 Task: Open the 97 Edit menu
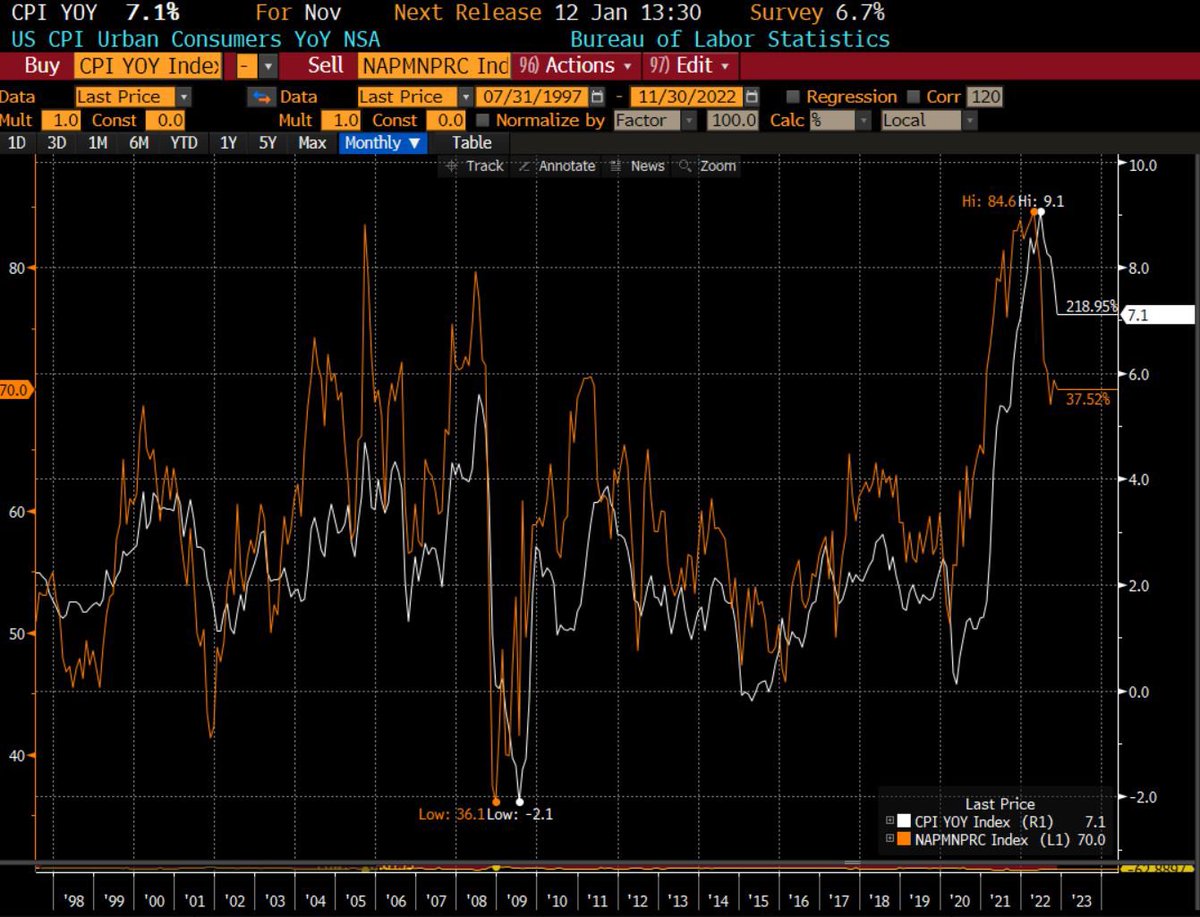coord(691,66)
